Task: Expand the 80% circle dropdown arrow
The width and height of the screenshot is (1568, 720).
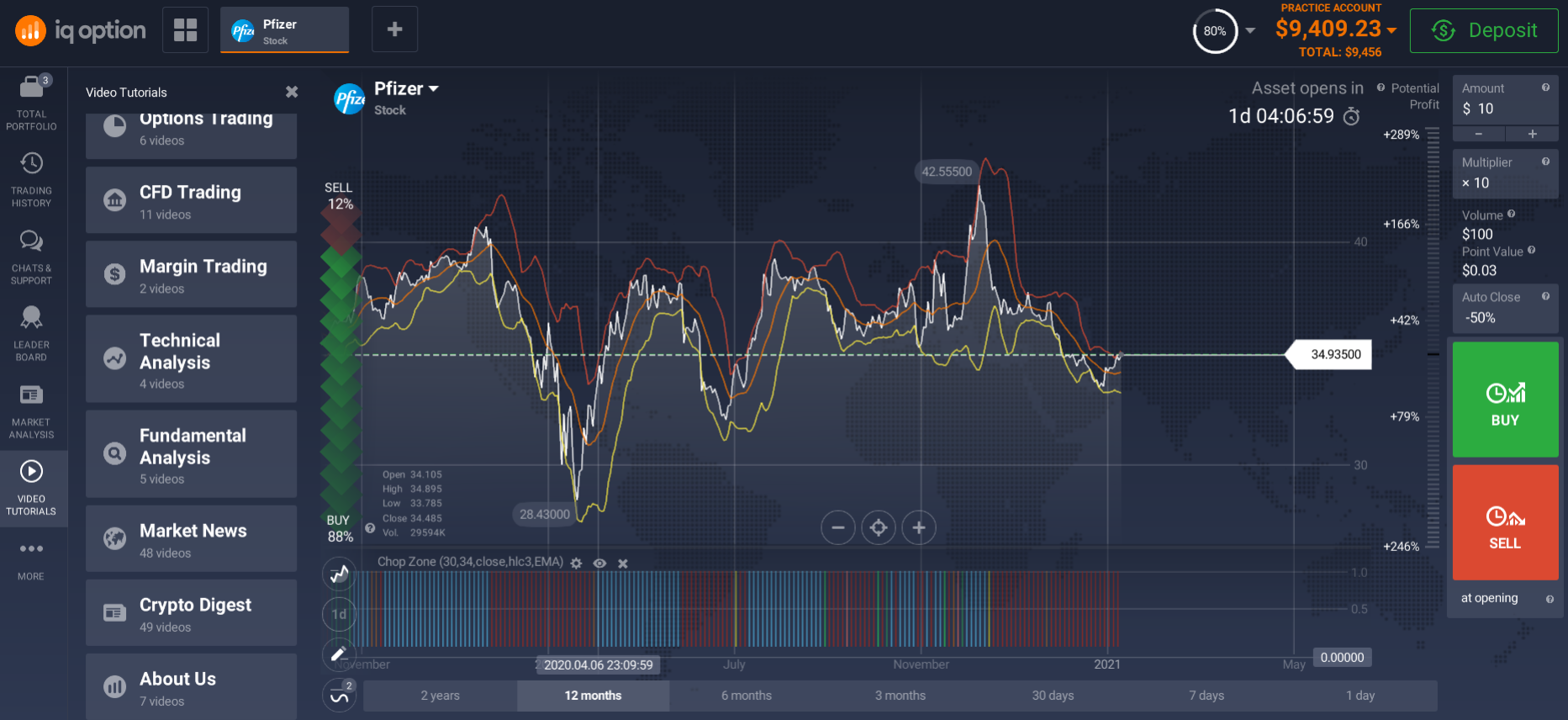Action: (1250, 30)
